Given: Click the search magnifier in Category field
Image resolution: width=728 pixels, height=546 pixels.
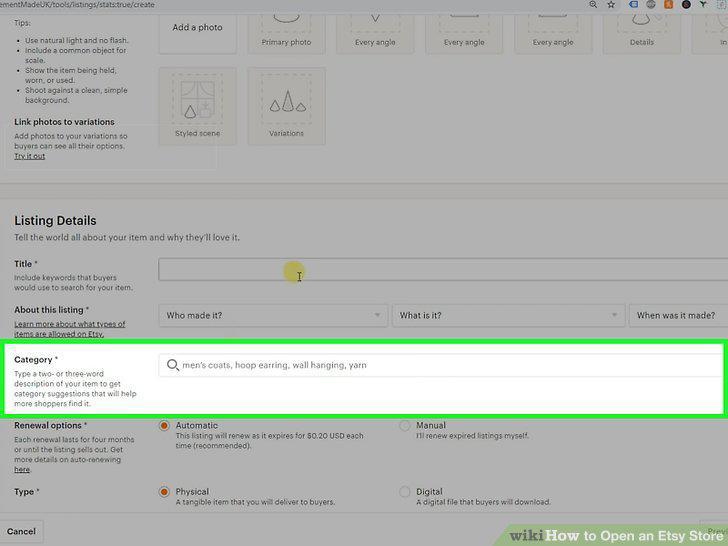Looking at the screenshot, I should coord(173,365).
